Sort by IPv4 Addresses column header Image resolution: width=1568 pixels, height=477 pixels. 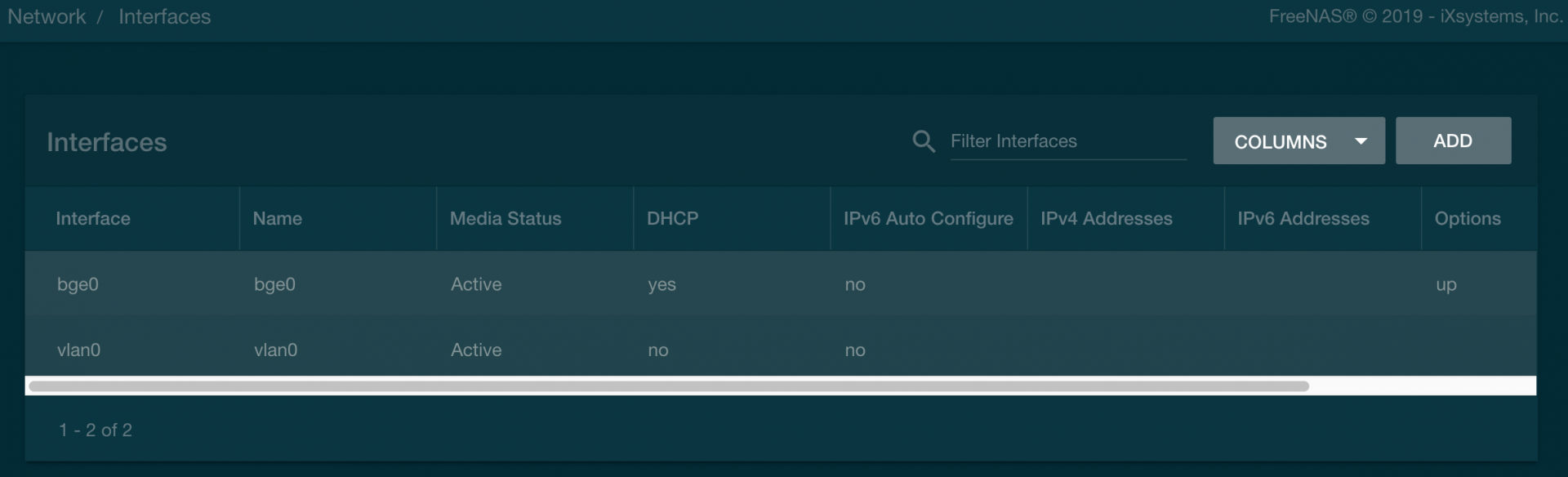pyautogui.click(x=1106, y=218)
